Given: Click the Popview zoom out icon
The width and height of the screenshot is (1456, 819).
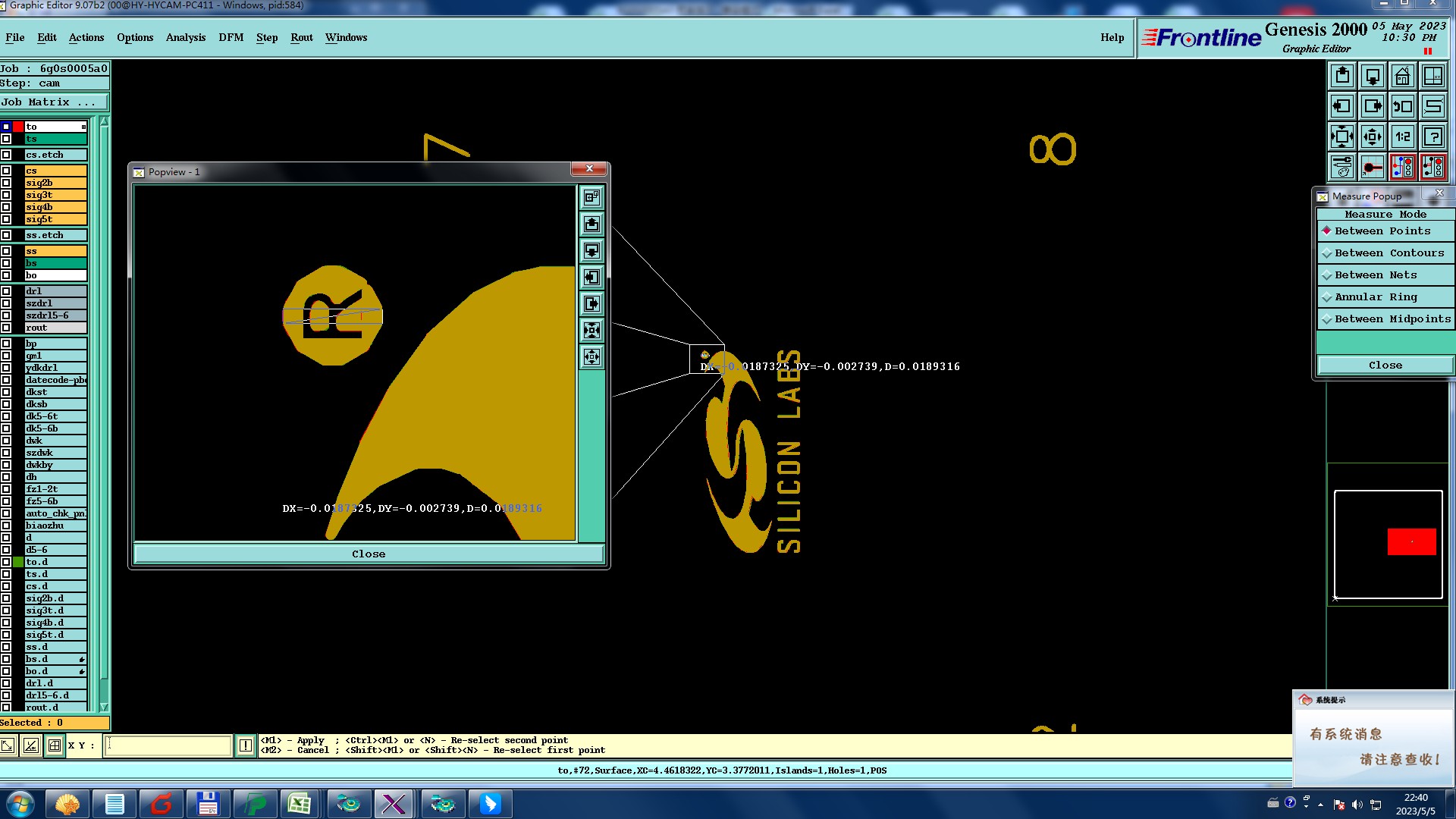Looking at the screenshot, I should 591,356.
